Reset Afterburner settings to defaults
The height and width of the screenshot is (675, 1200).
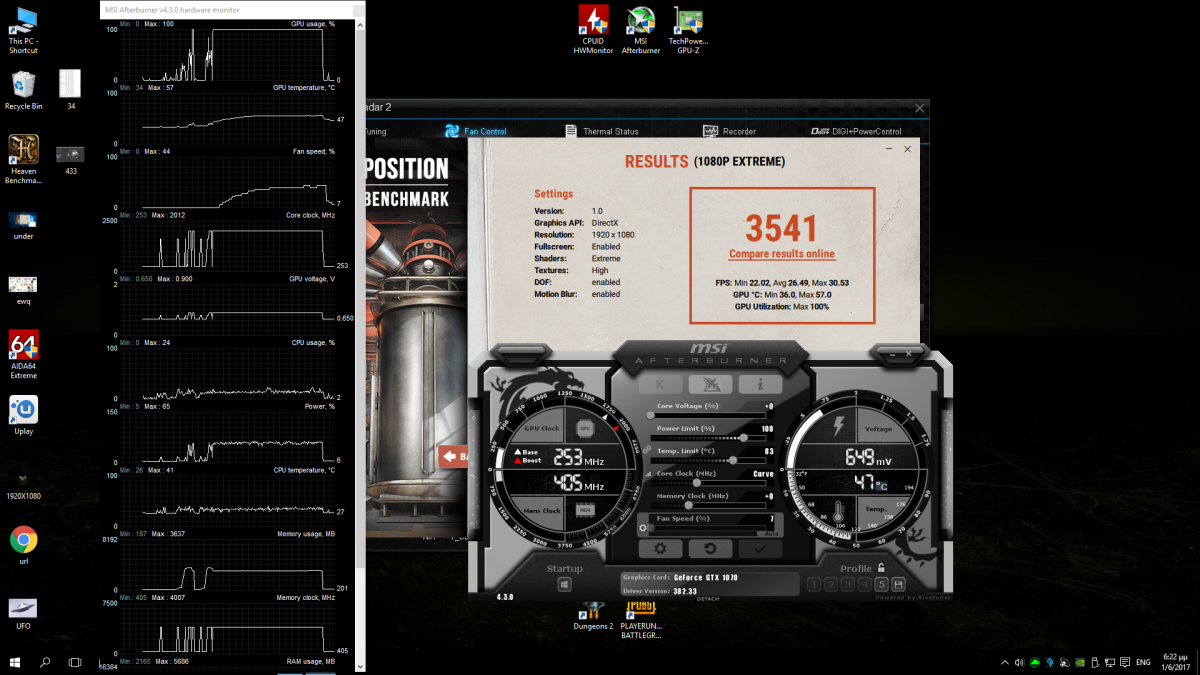(x=710, y=549)
